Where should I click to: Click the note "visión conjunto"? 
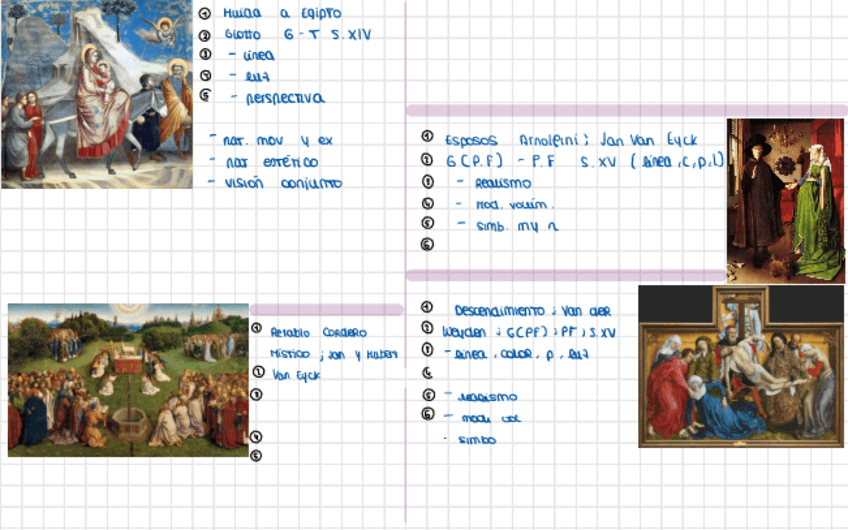point(276,183)
